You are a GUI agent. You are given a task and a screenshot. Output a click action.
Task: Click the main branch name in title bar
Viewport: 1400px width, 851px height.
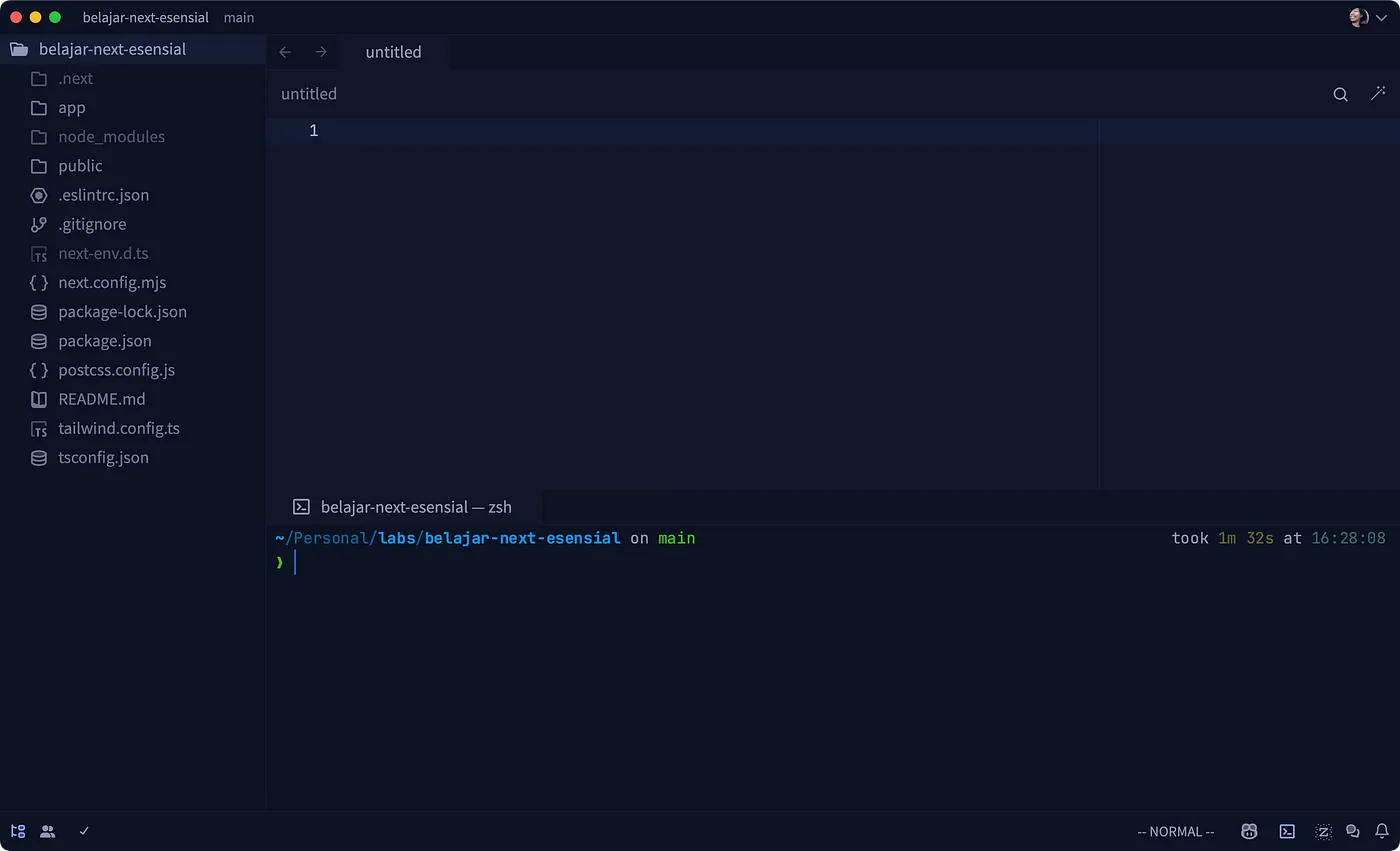239,17
